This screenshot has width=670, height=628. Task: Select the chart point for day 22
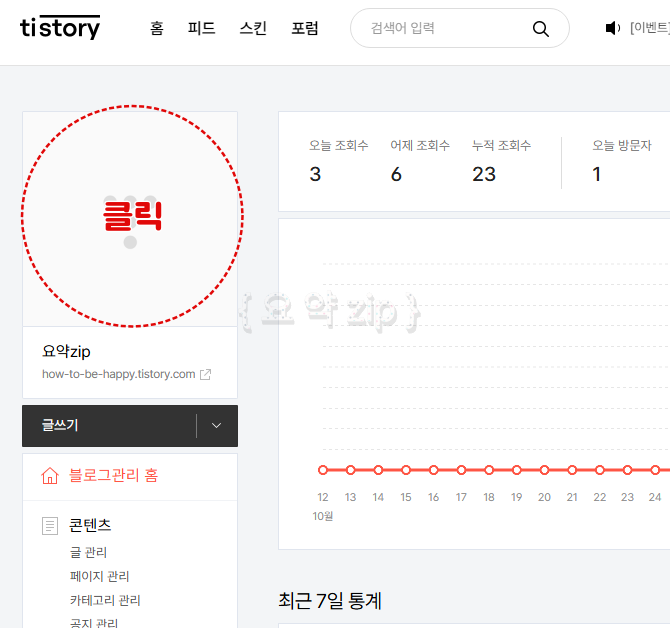point(599,470)
